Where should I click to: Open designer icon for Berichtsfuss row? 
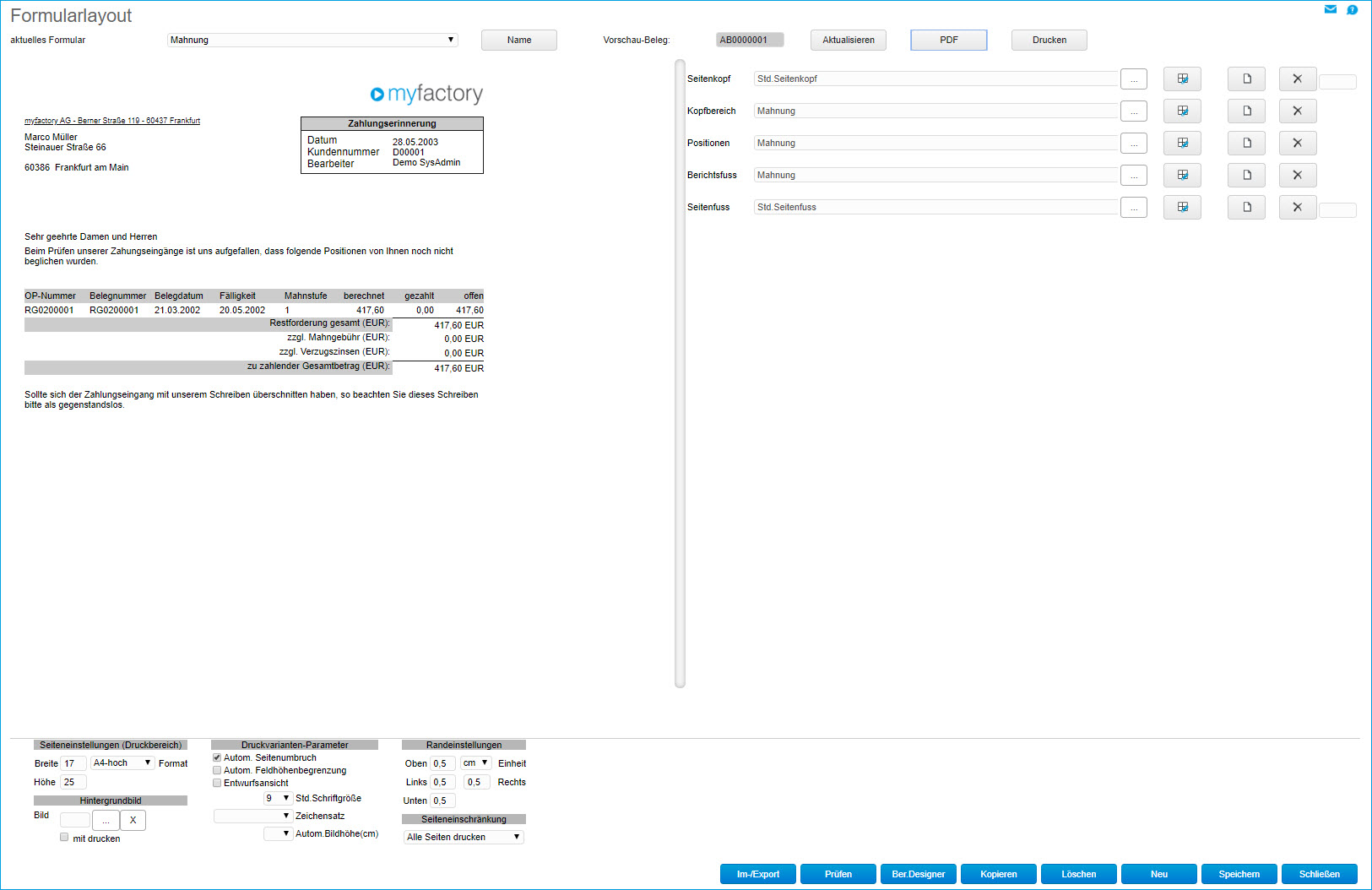coord(1182,175)
